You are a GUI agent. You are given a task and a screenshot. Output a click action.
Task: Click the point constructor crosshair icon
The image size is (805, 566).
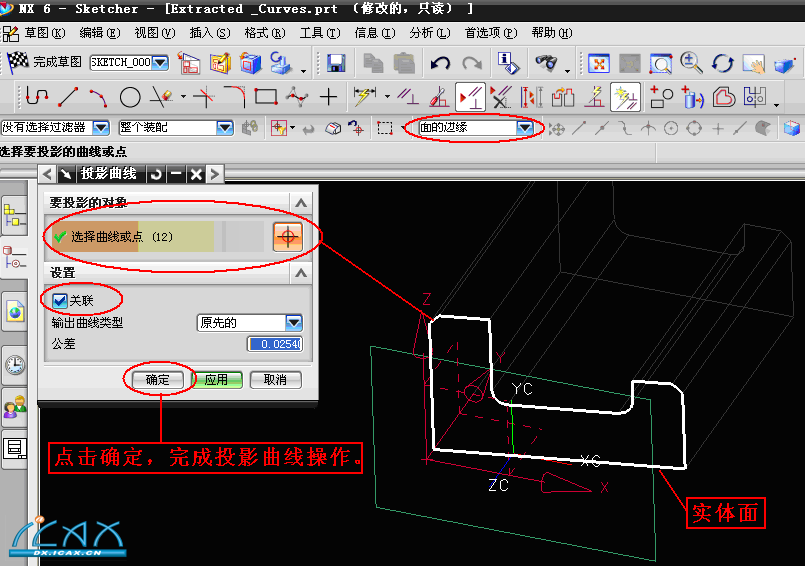pyautogui.click(x=288, y=237)
